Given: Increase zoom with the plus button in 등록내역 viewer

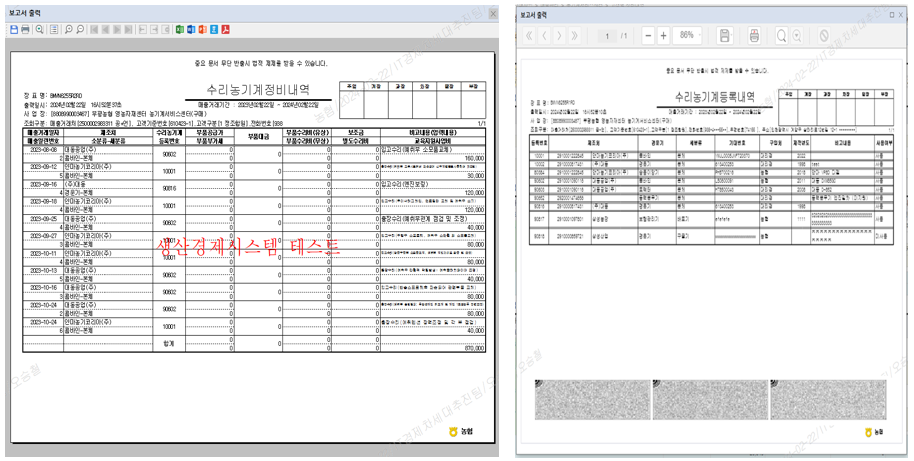Looking at the screenshot, I should click(x=663, y=36).
